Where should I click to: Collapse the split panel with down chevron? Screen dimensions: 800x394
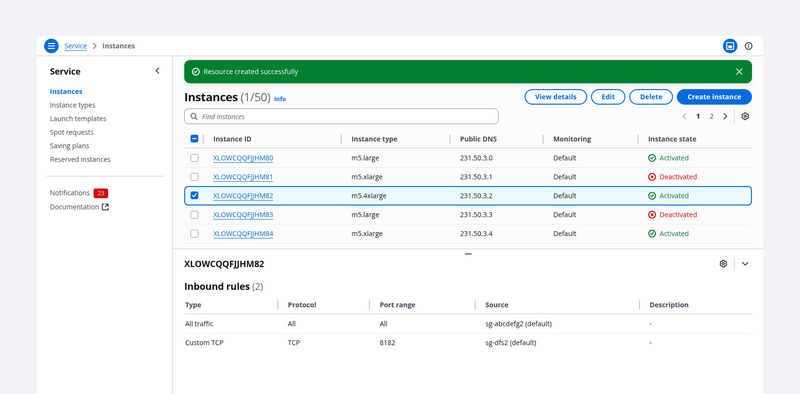[745, 264]
